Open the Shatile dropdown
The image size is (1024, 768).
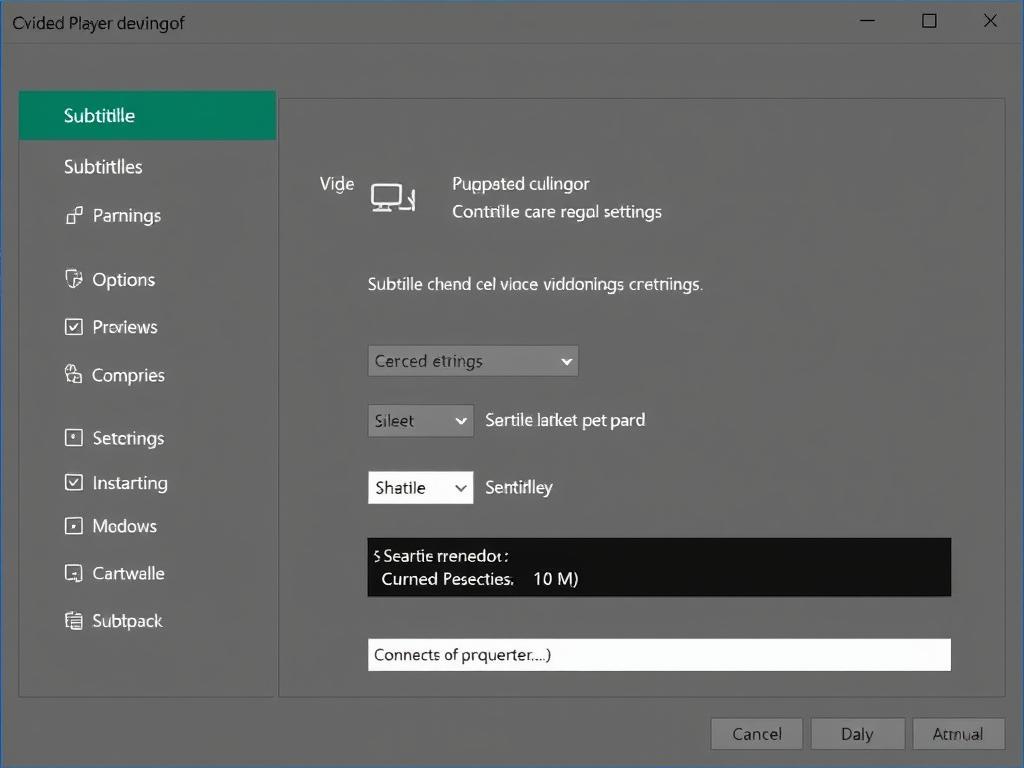tap(421, 488)
